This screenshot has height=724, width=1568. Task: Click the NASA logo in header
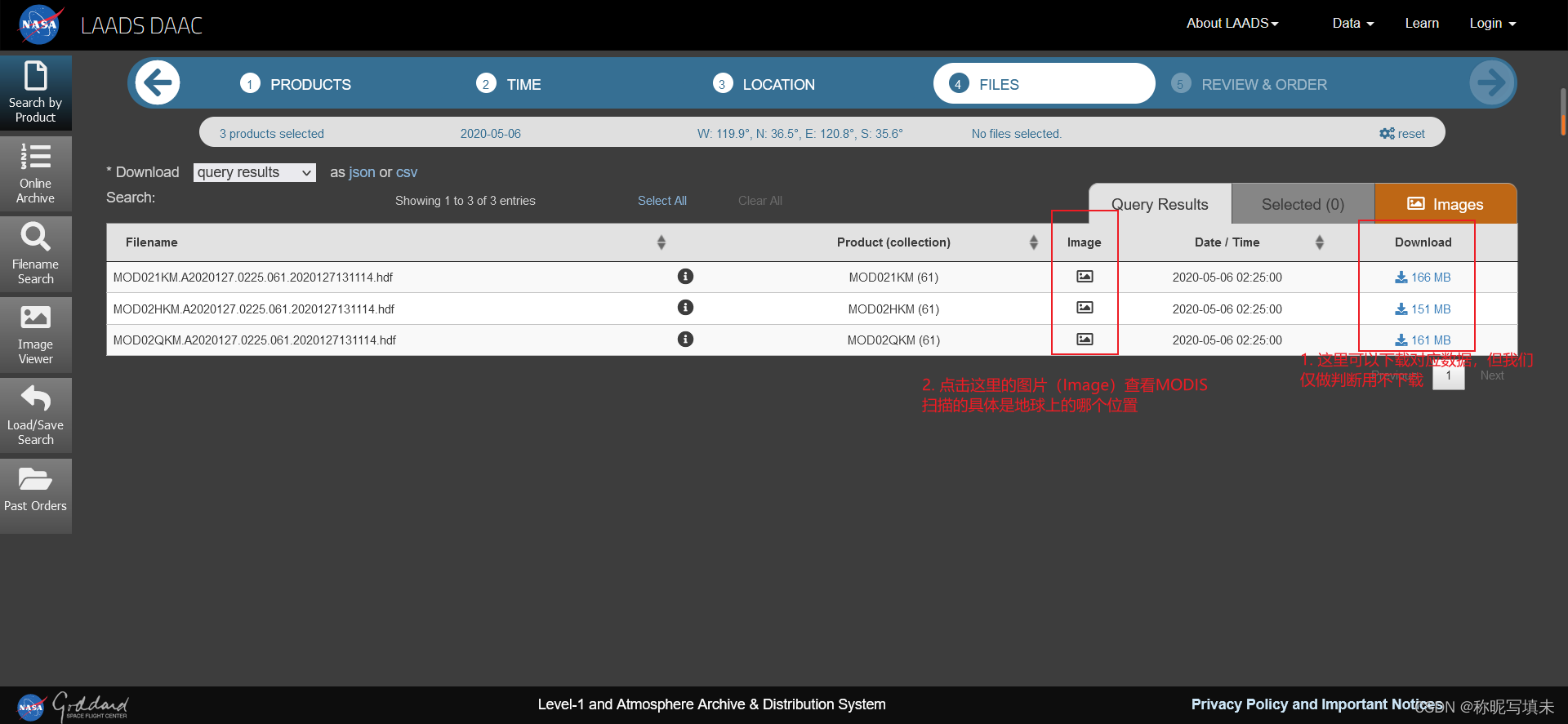tap(41, 24)
